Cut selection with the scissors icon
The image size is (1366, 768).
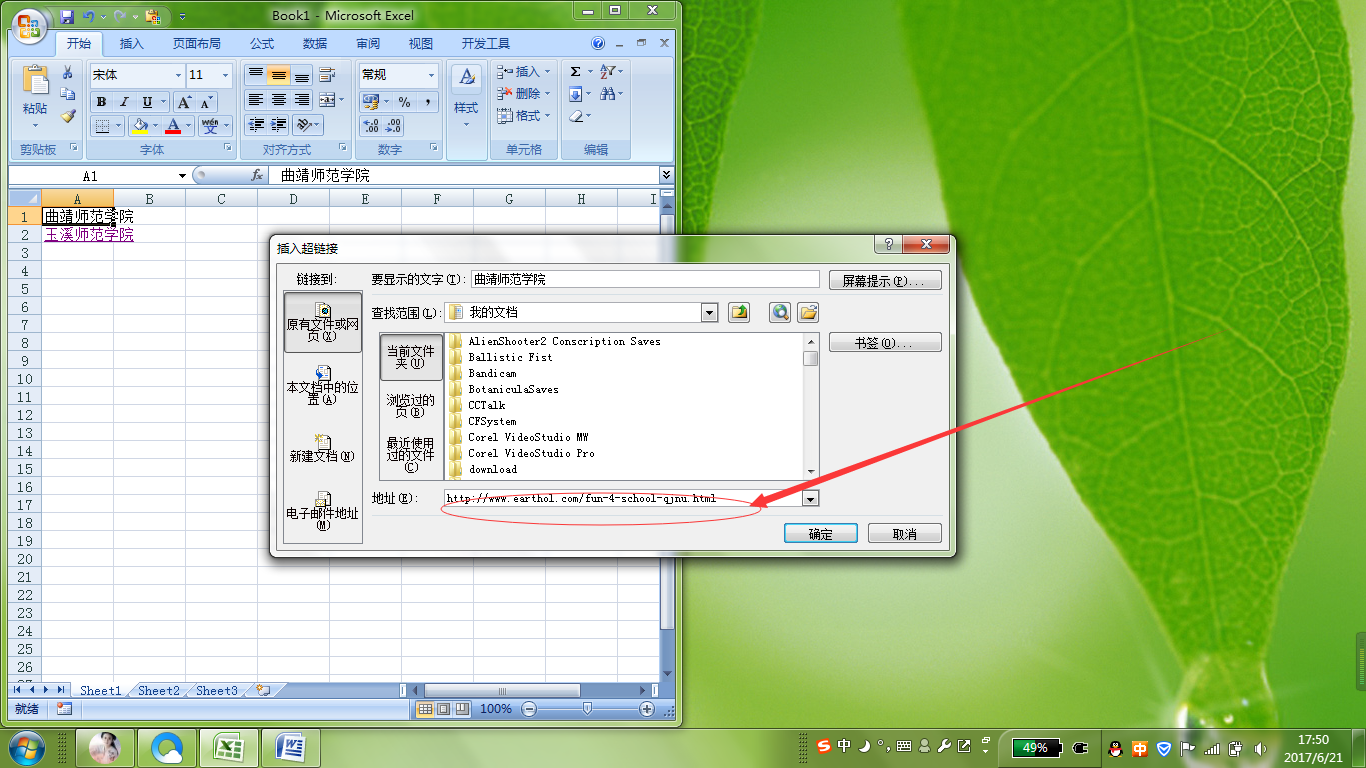coord(68,73)
